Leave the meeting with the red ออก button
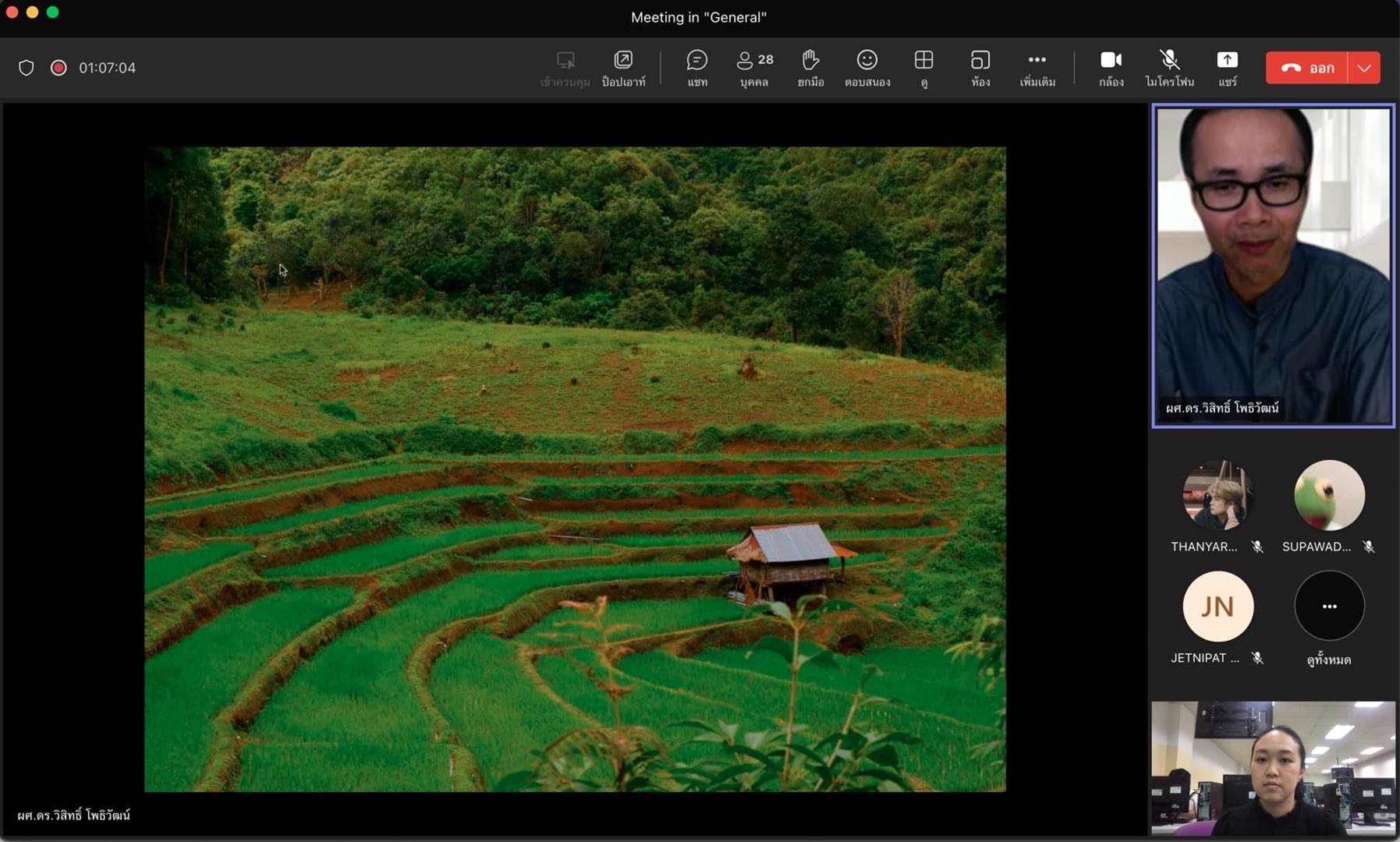The width and height of the screenshot is (1400, 842). 1306,68
